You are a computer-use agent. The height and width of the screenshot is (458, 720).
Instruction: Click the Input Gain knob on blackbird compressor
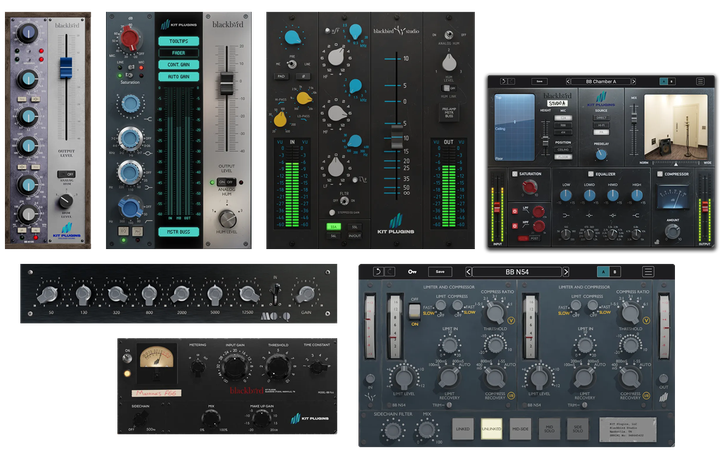click(x=235, y=368)
